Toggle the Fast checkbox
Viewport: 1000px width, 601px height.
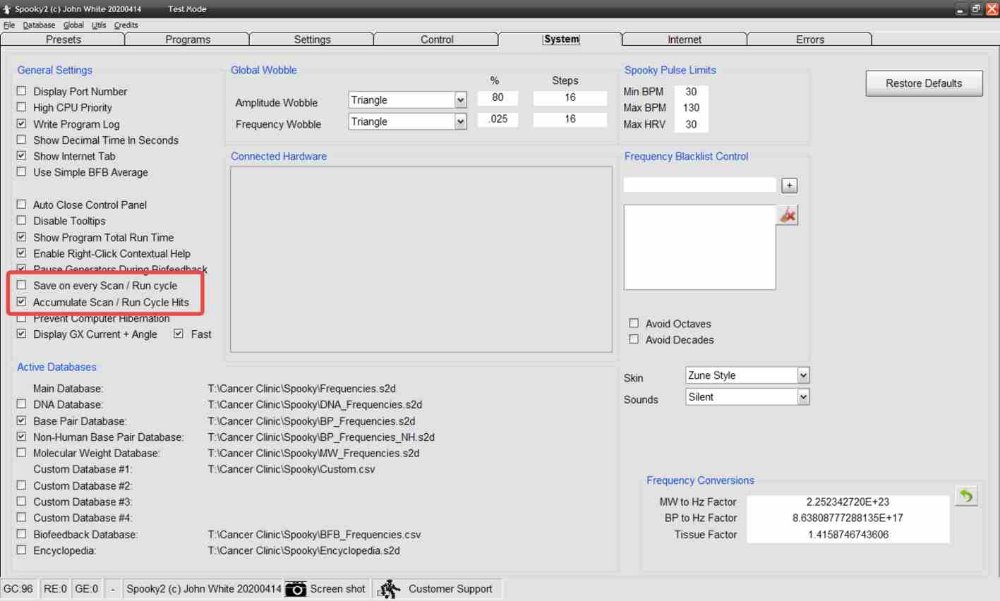[x=179, y=334]
